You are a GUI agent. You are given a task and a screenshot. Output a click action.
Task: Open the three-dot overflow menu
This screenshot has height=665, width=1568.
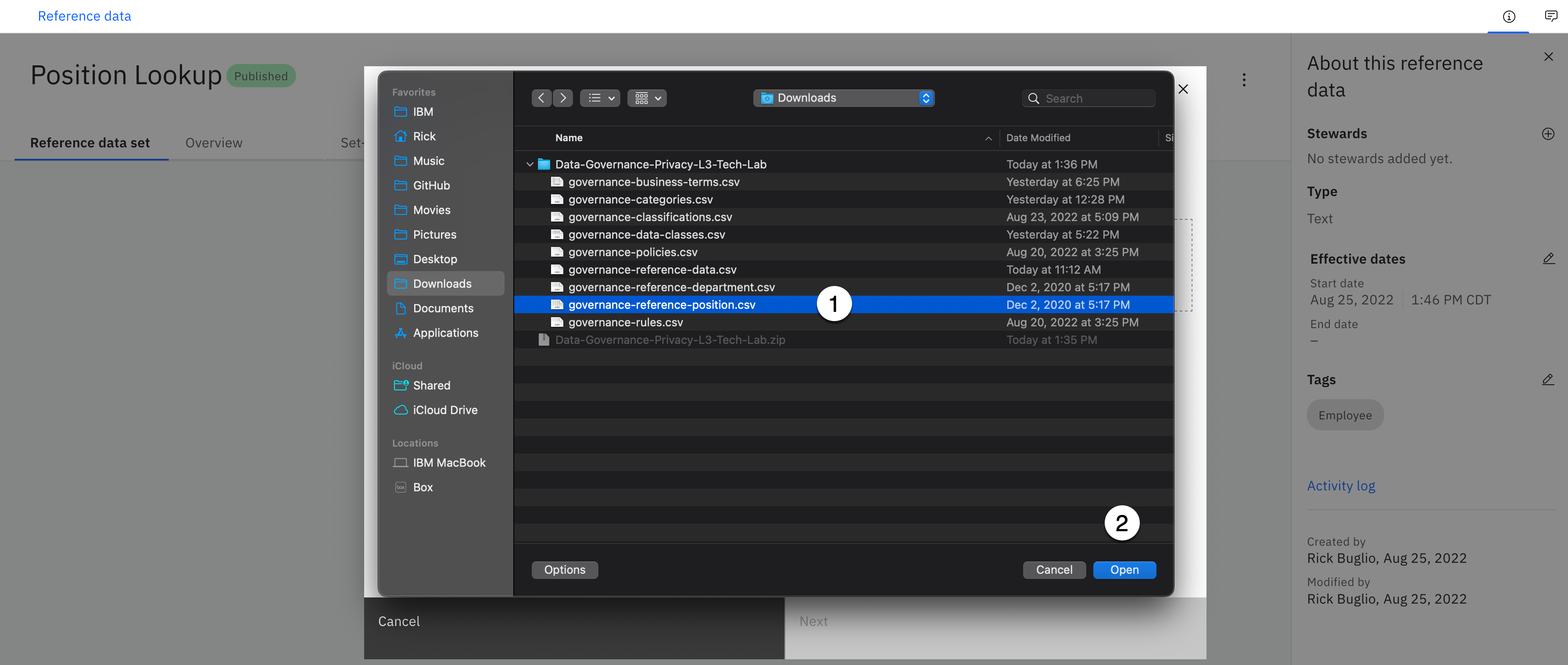click(1244, 80)
